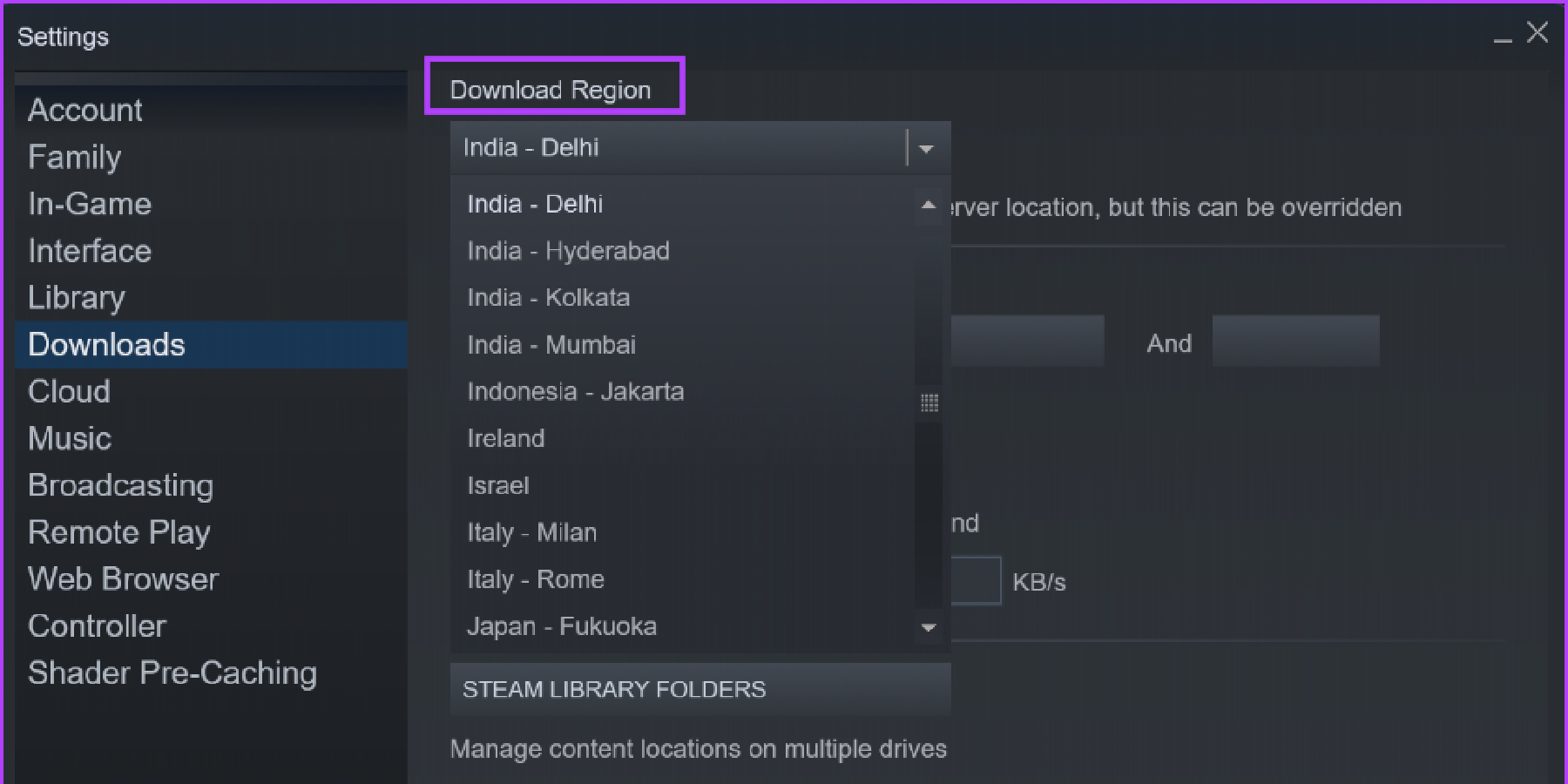Click the list scroll-up arrow
This screenshot has height=784, width=1568.
click(929, 205)
